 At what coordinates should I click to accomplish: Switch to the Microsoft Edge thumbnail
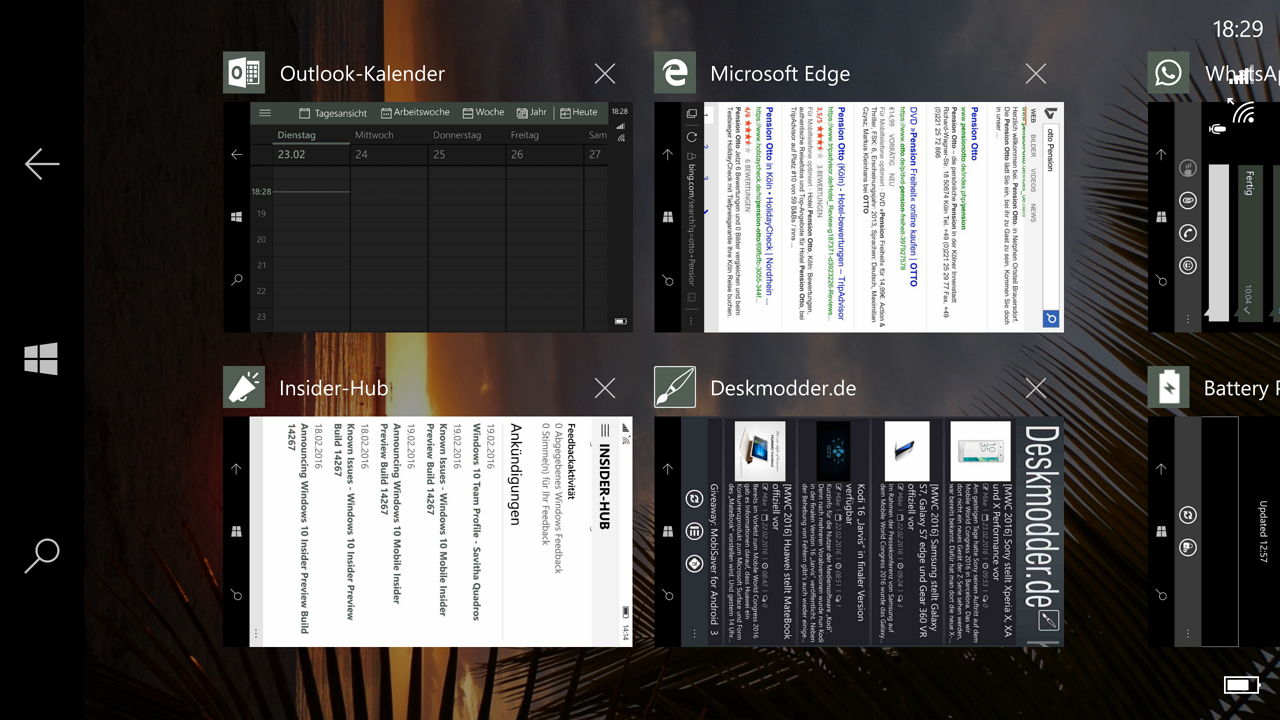click(x=859, y=217)
